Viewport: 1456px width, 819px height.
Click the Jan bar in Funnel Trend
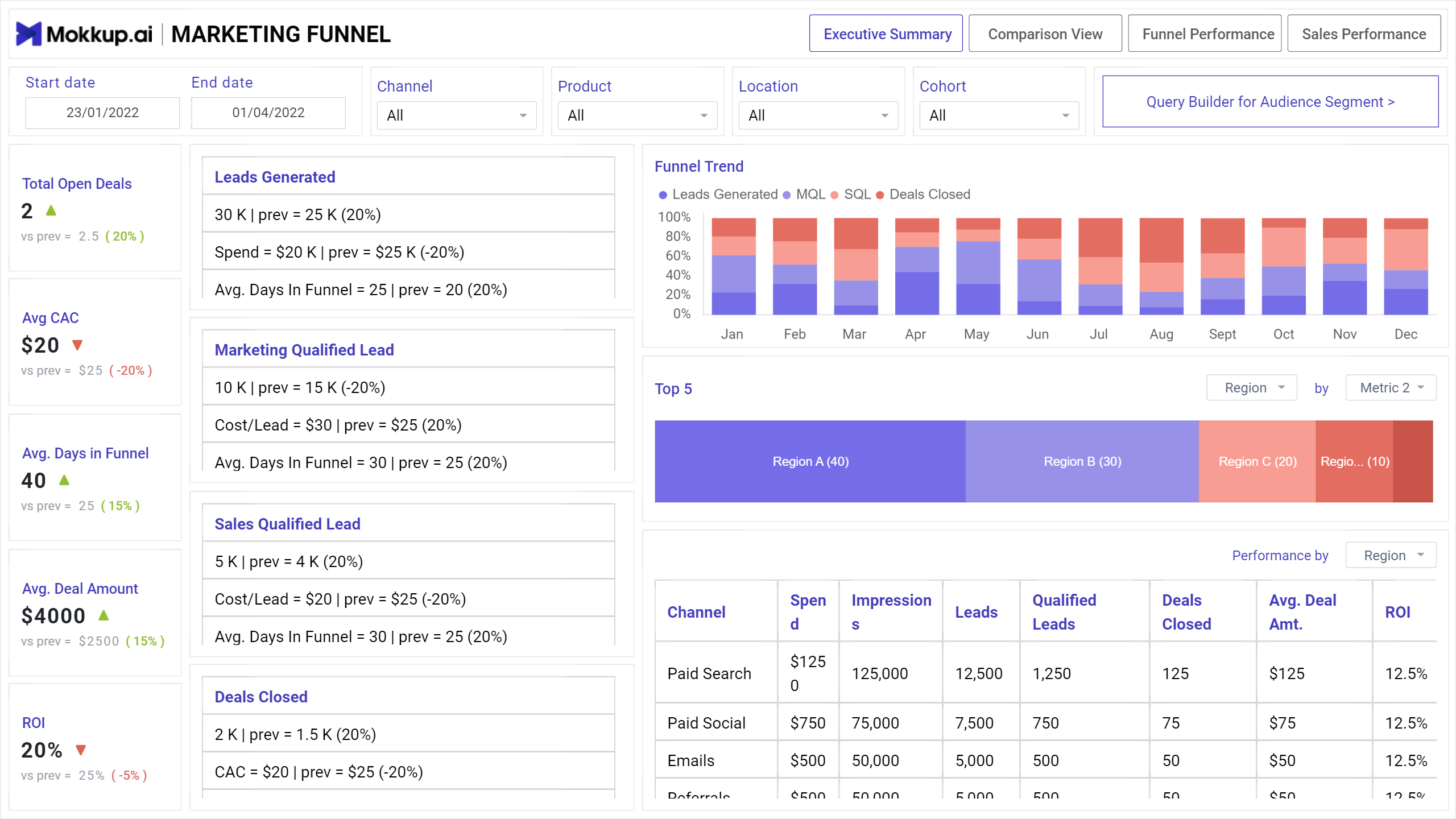734,266
